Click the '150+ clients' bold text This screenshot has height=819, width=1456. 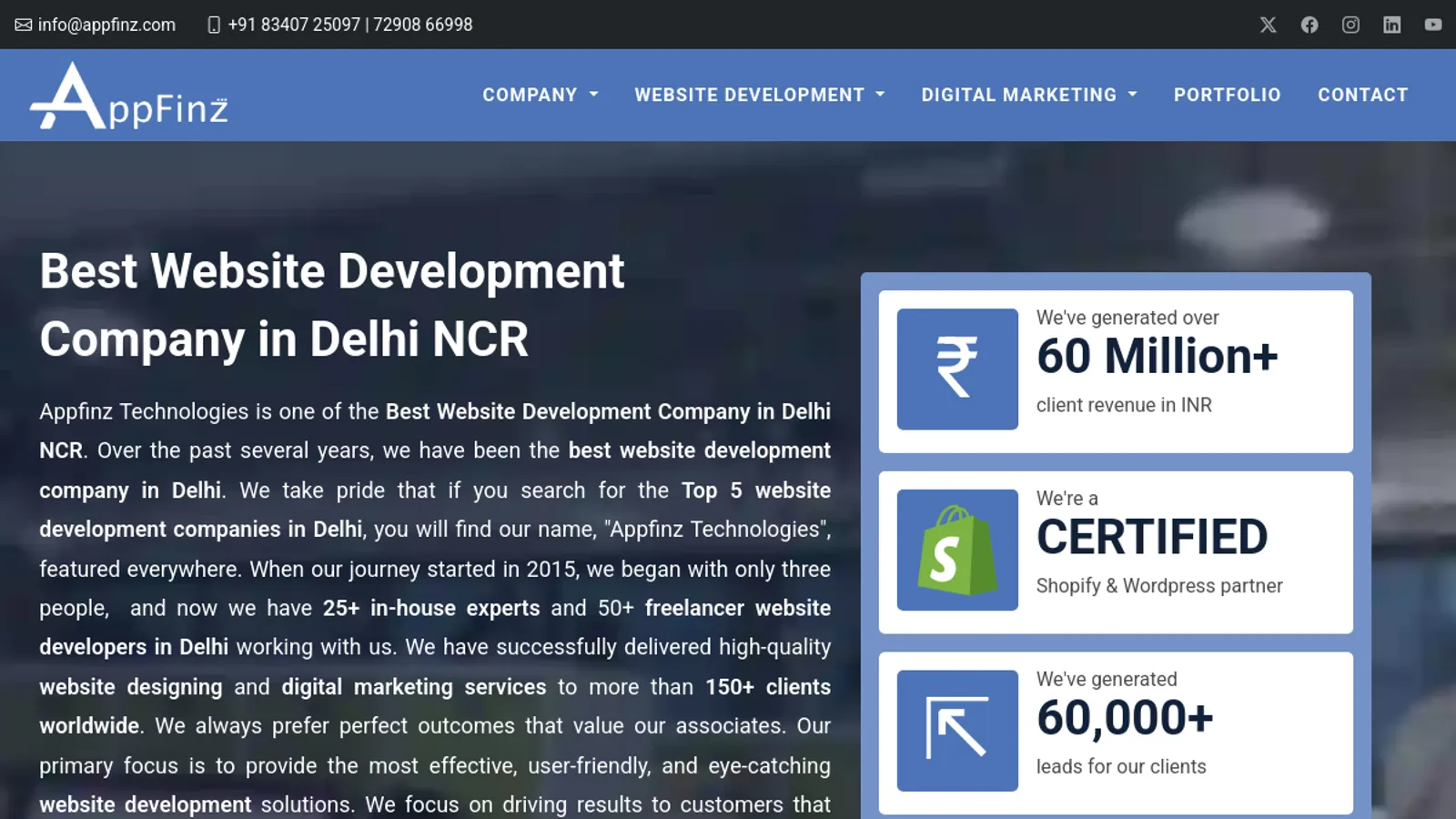click(x=768, y=687)
